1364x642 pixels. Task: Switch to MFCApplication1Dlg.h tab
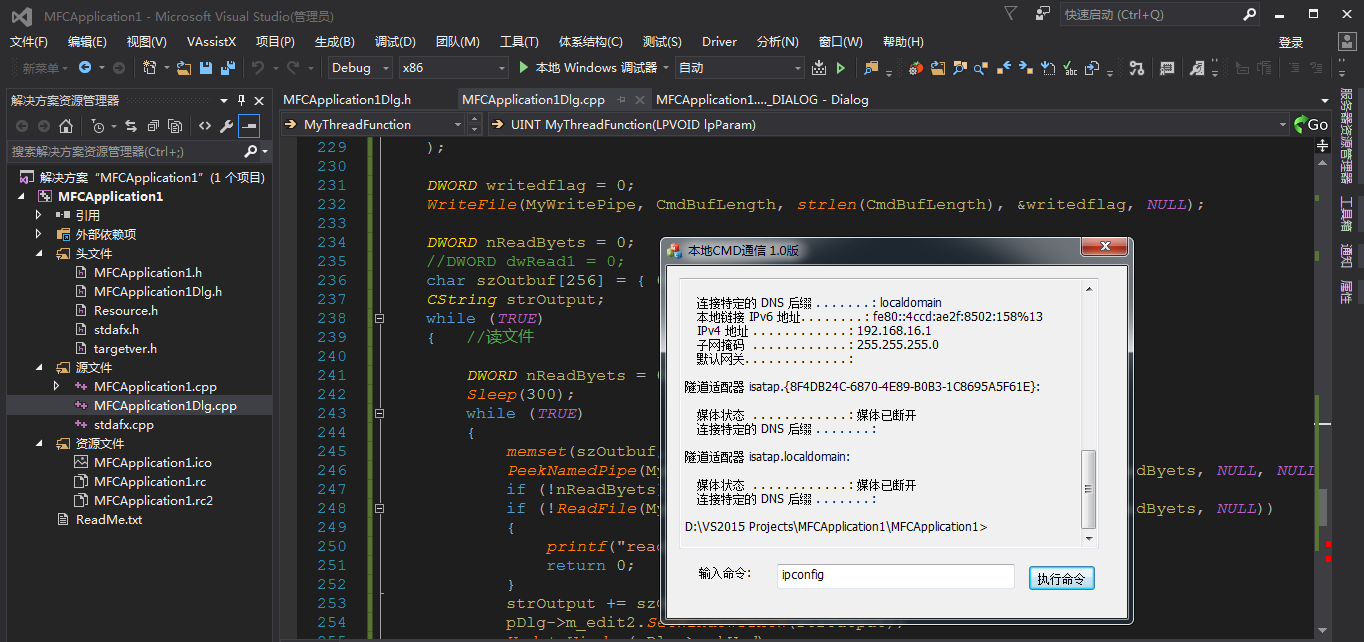(x=347, y=100)
